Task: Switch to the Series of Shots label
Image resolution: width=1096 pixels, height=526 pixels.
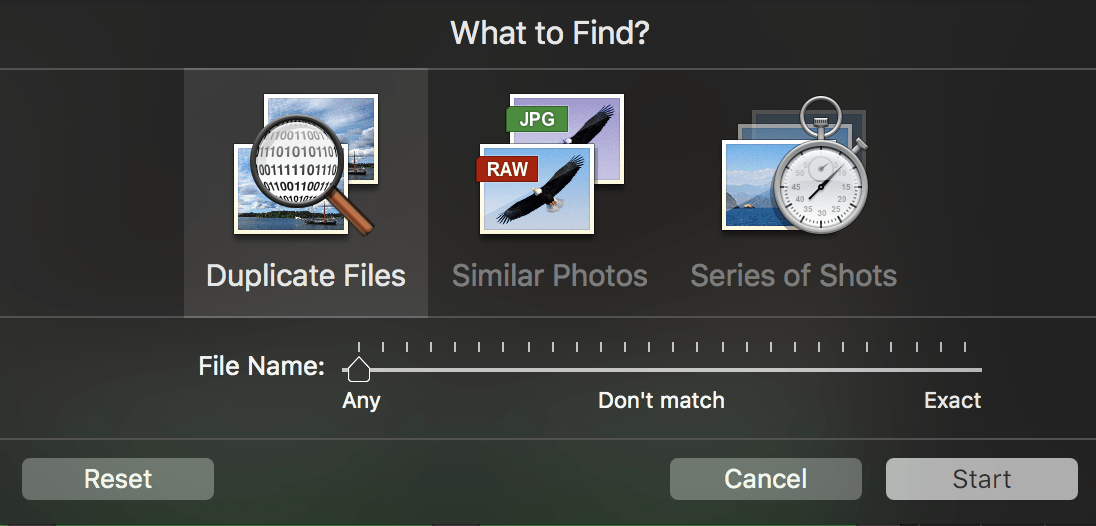Action: tap(794, 276)
